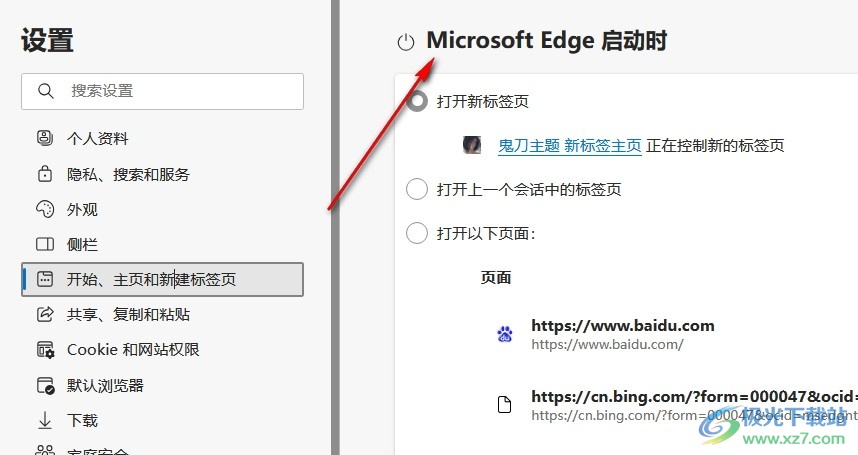Click the power icon beside Microsoft Edge 启动时
Image resolution: width=858 pixels, height=455 pixels.
pyautogui.click(x=405, y=42)
